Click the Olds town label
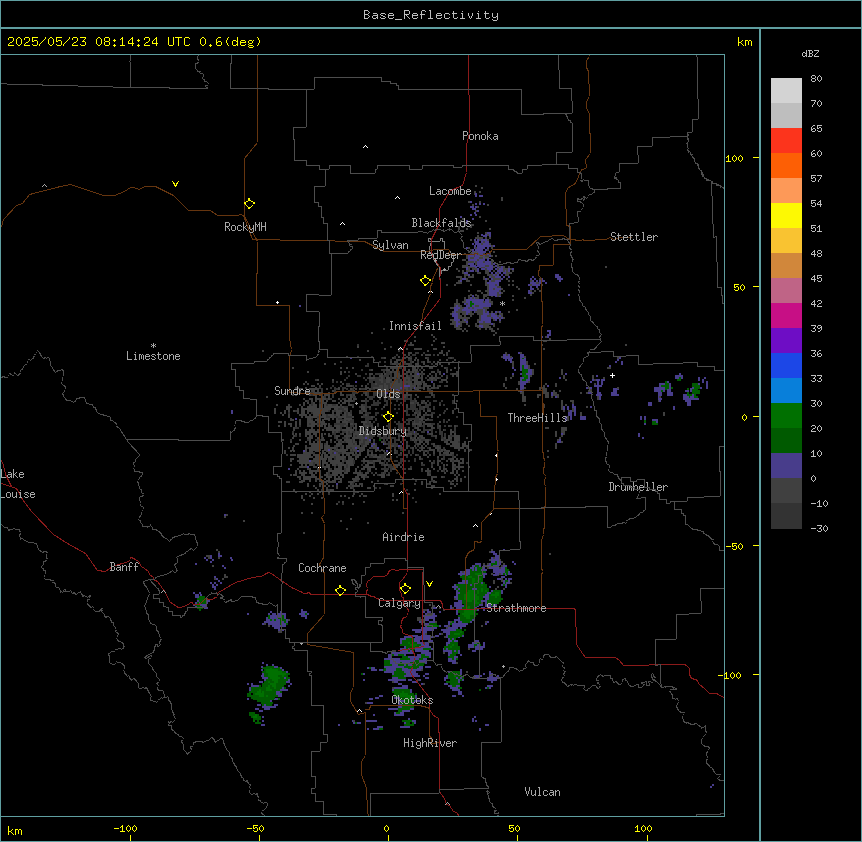The width and height of the screenshot is (862, 842). tap(388, 394)
